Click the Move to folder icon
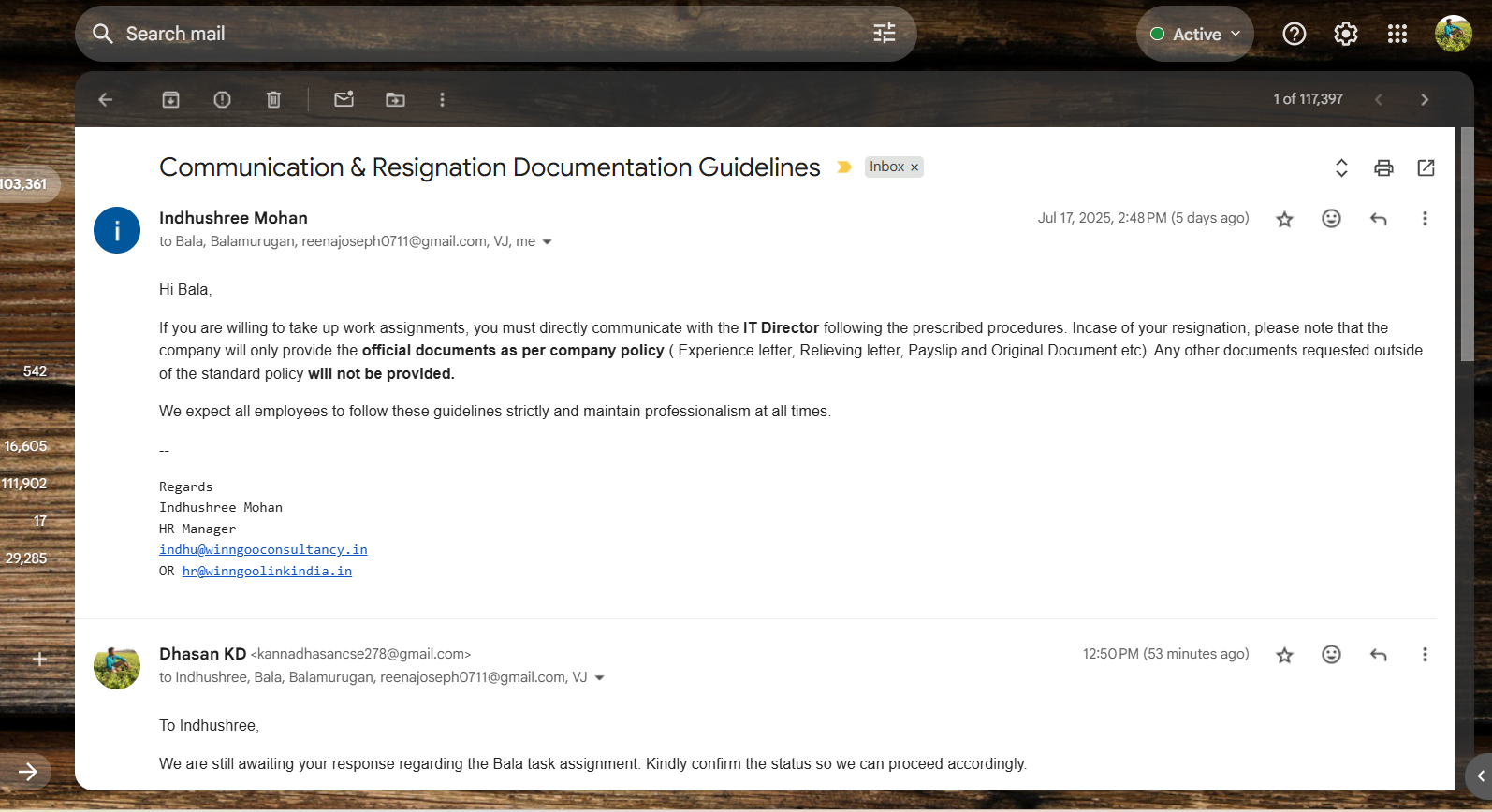Viewport: 1492px width, 812px height. point(395,99)
